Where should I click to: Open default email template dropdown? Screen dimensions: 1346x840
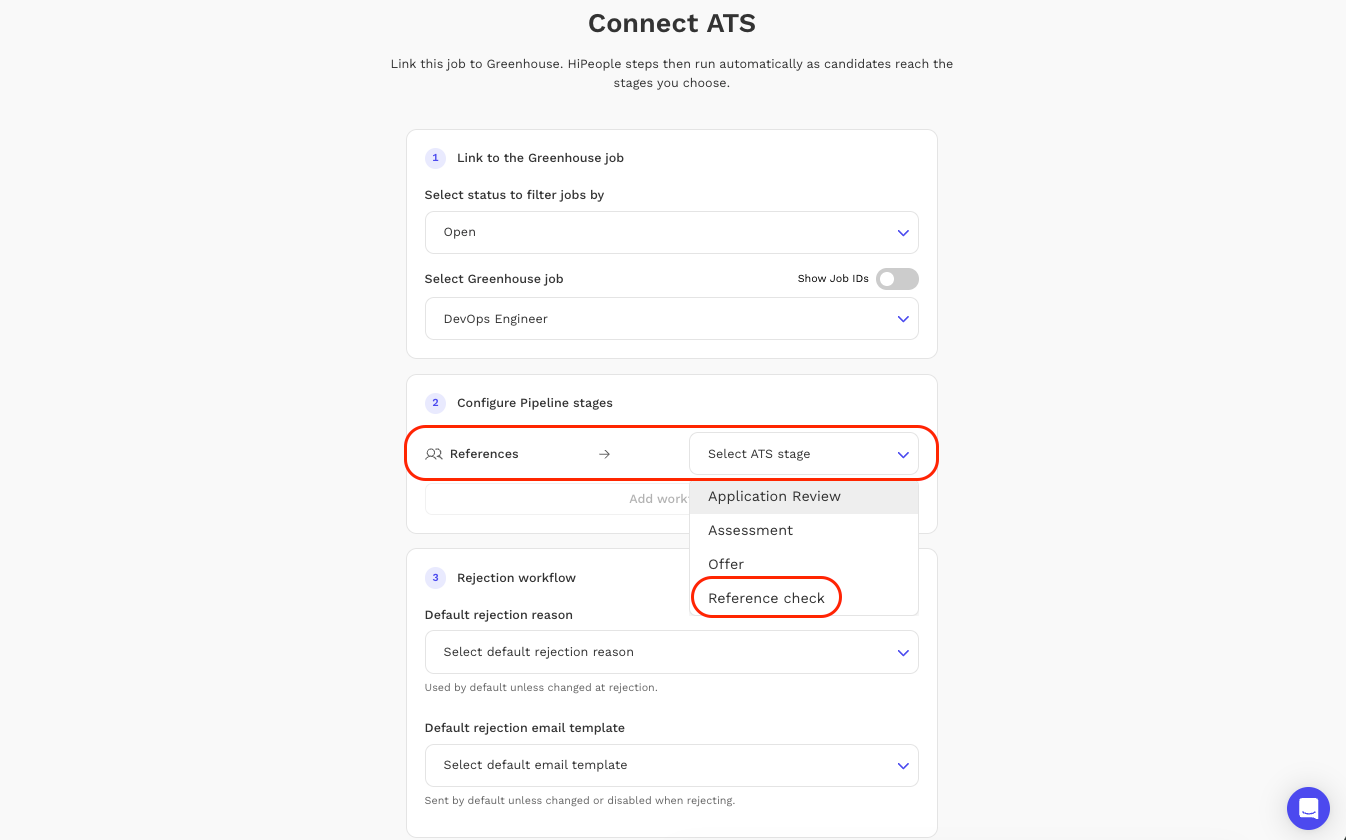click(x=671, y=765)
